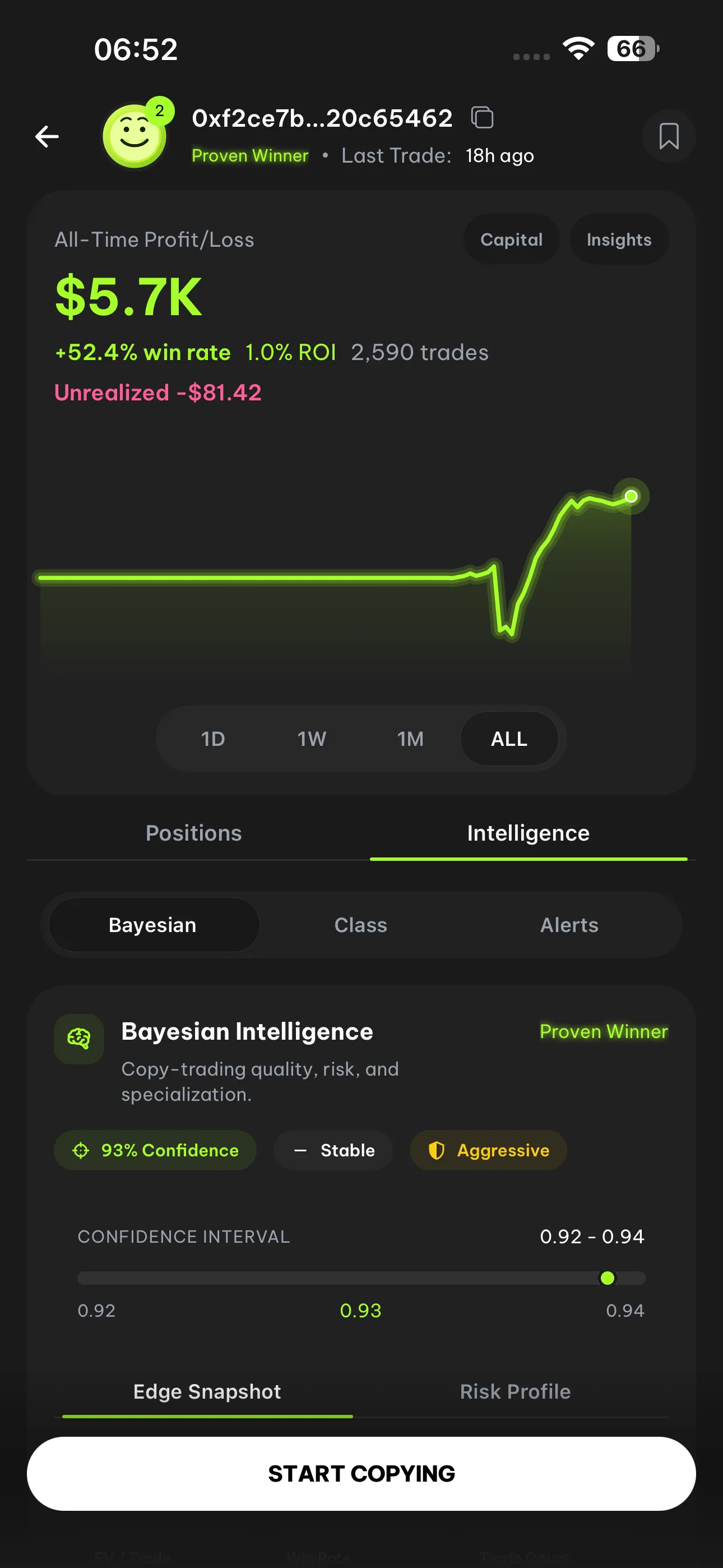This screenshot has width=723, height=1568.
Task: Open the Alerts intelligence section
Action: pos(569,925)
